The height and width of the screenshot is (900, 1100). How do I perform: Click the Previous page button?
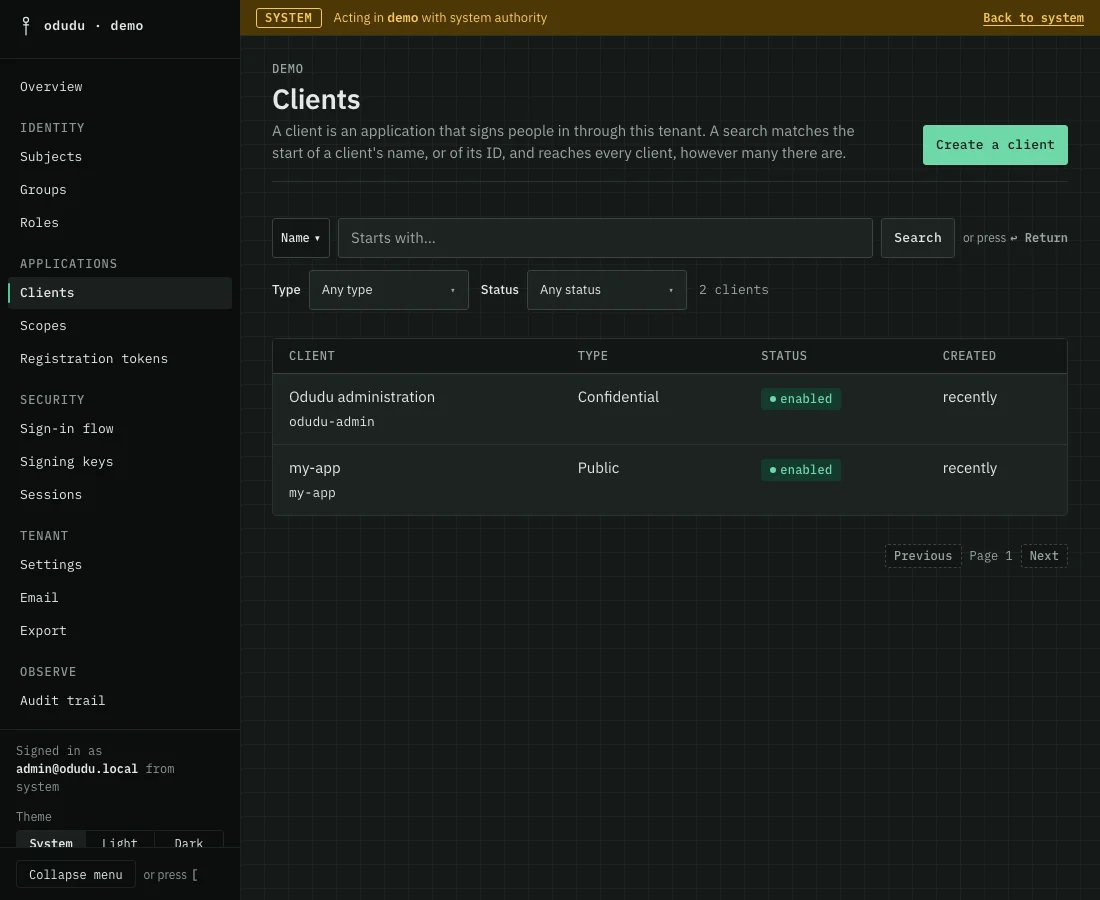[x=923, y=556]
